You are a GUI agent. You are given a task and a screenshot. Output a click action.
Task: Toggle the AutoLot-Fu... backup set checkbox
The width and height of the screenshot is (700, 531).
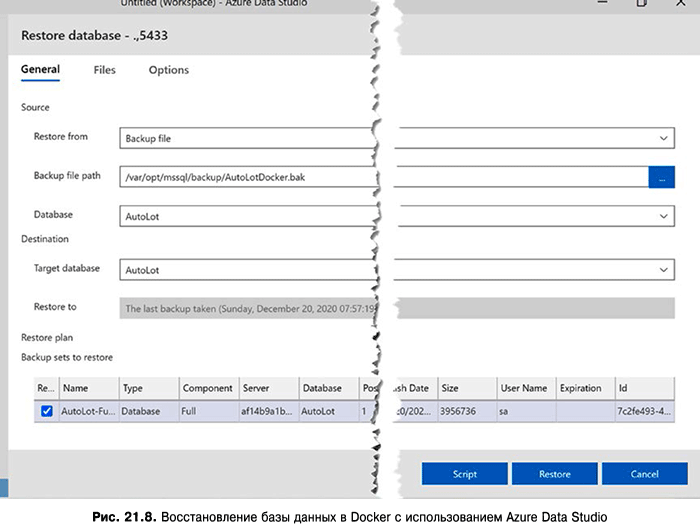pos(46,411)
